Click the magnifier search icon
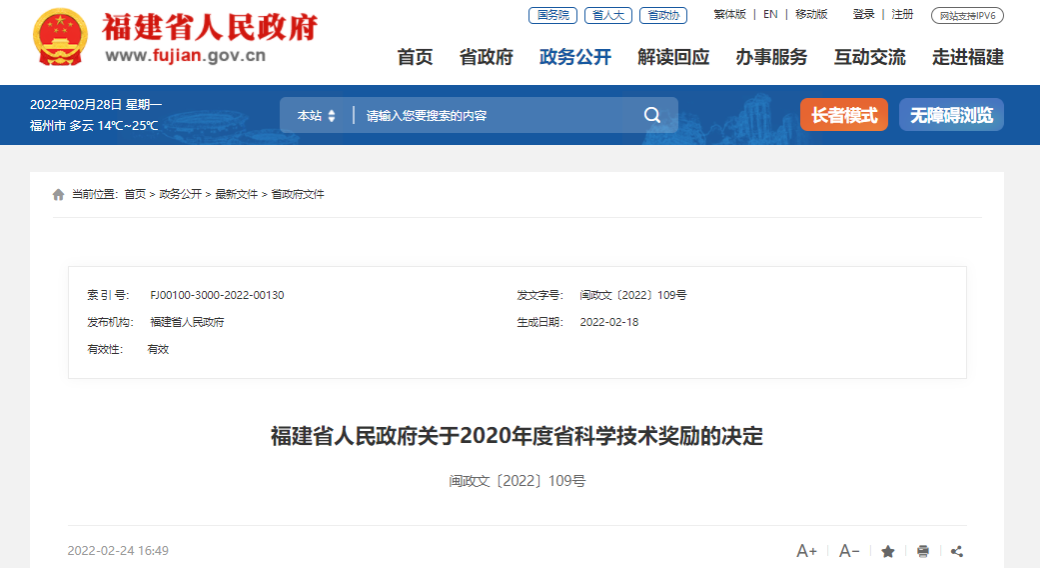Image resolution: width=1040 pixels, height=568 pixels. tap(652, 115)
